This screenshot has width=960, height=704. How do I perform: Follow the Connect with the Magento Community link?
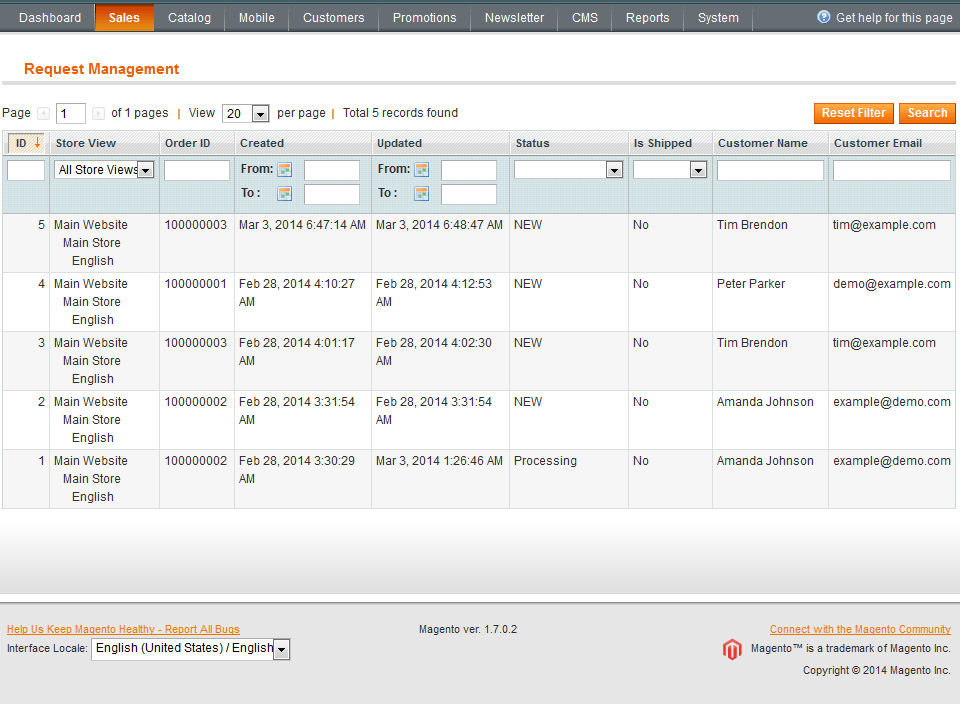coord(860,629)
